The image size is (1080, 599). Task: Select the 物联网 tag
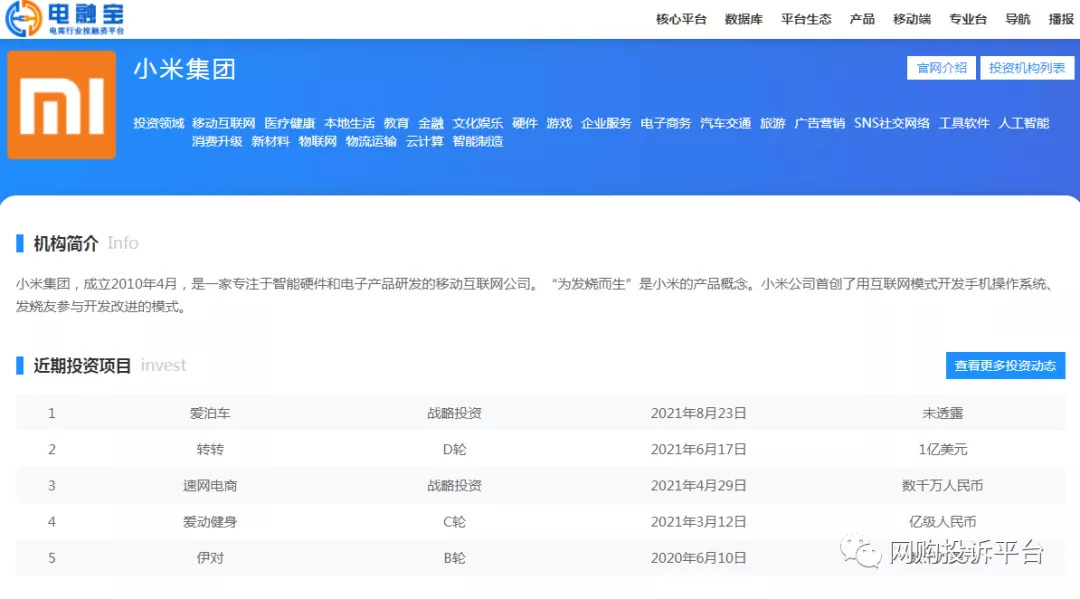click(x=317, y=141)
